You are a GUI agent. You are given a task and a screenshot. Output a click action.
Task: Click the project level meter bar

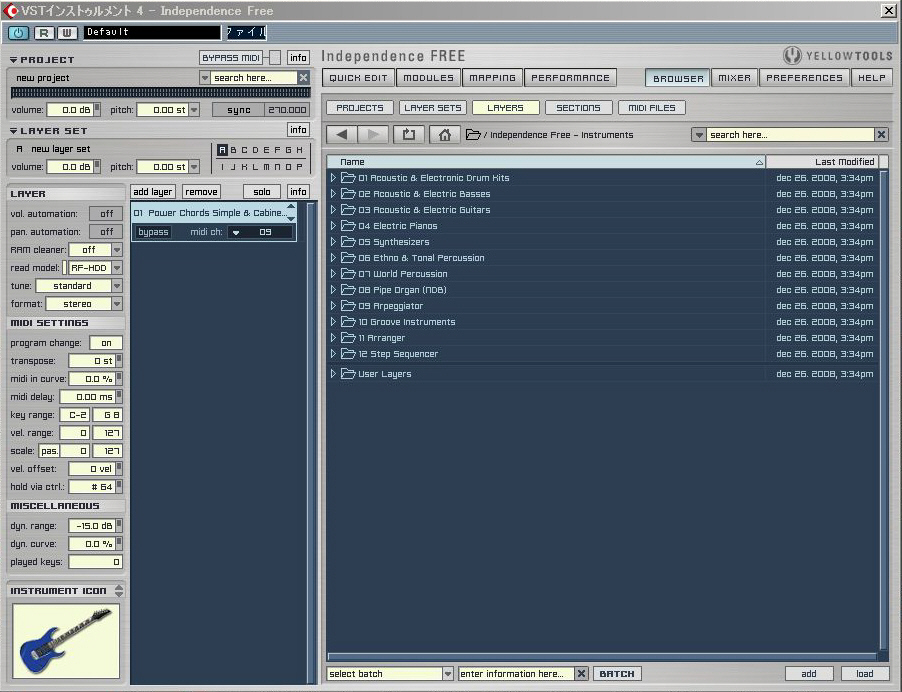click(x=160, y=93)
